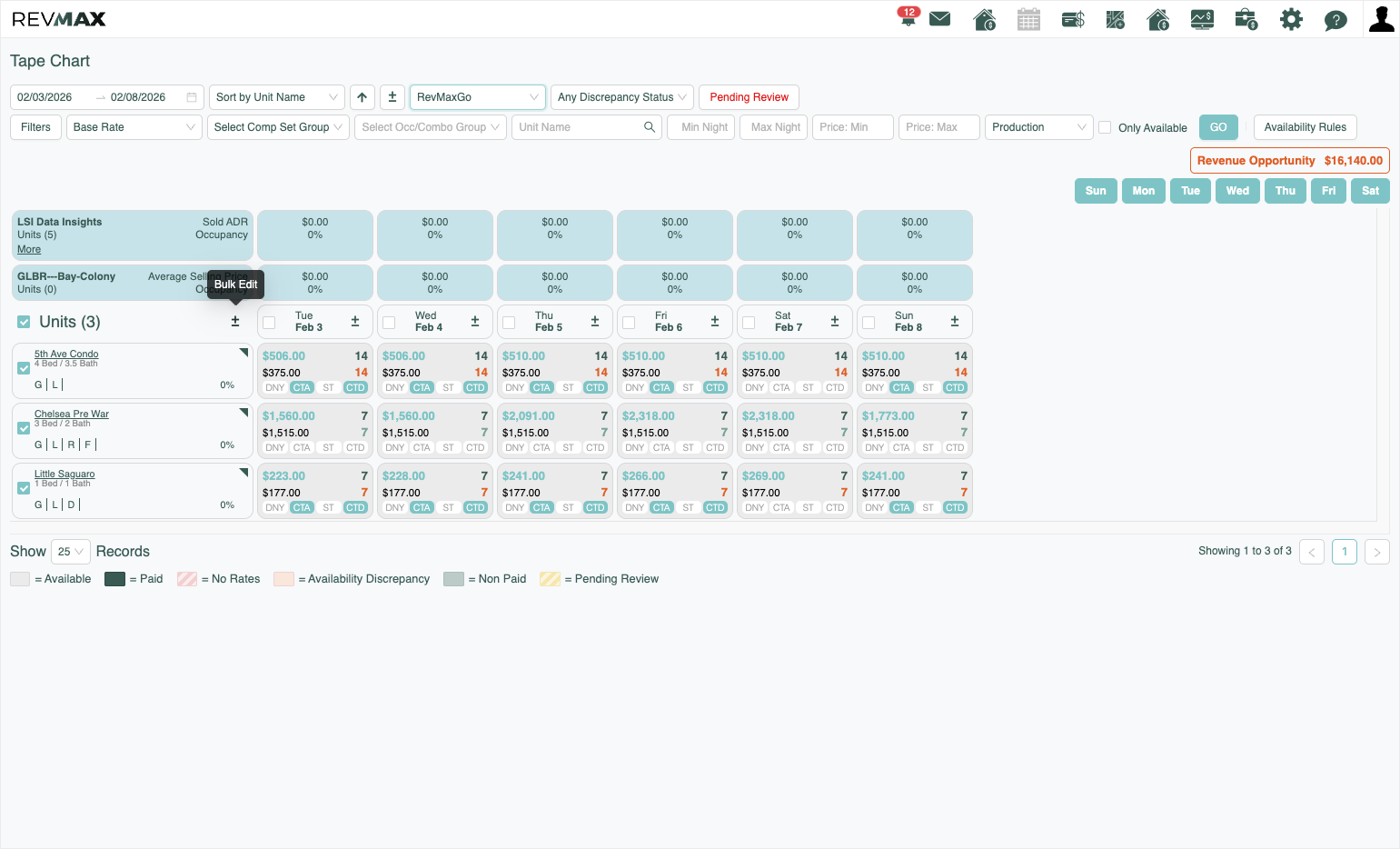Screen dimensions: 1400x849
Task: Click the ascending sort arrow button
Action: pyautogui.click(x=362, y=97)
